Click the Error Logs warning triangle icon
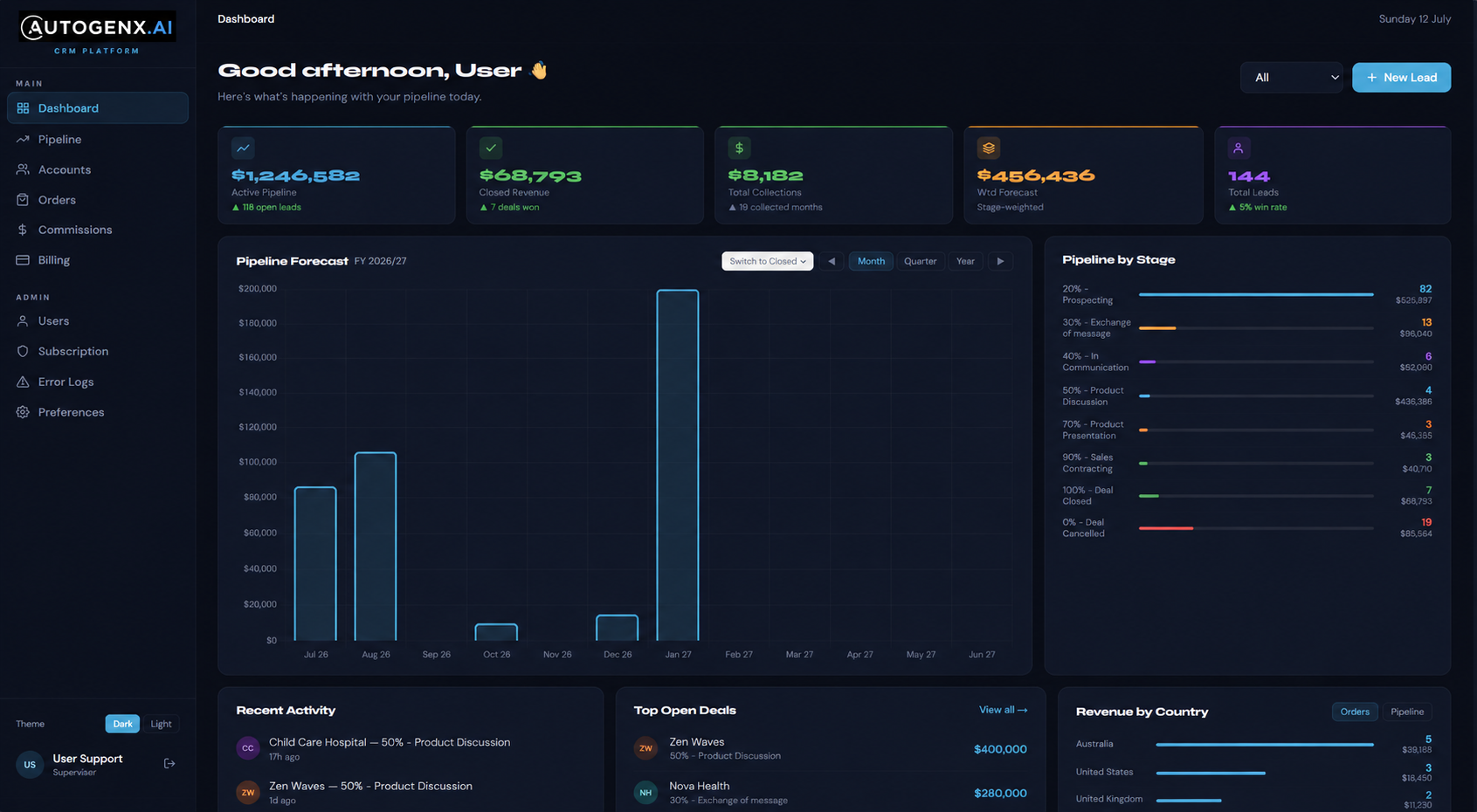This screenshot has height=812, width=1477. click(x=23, y=382)
